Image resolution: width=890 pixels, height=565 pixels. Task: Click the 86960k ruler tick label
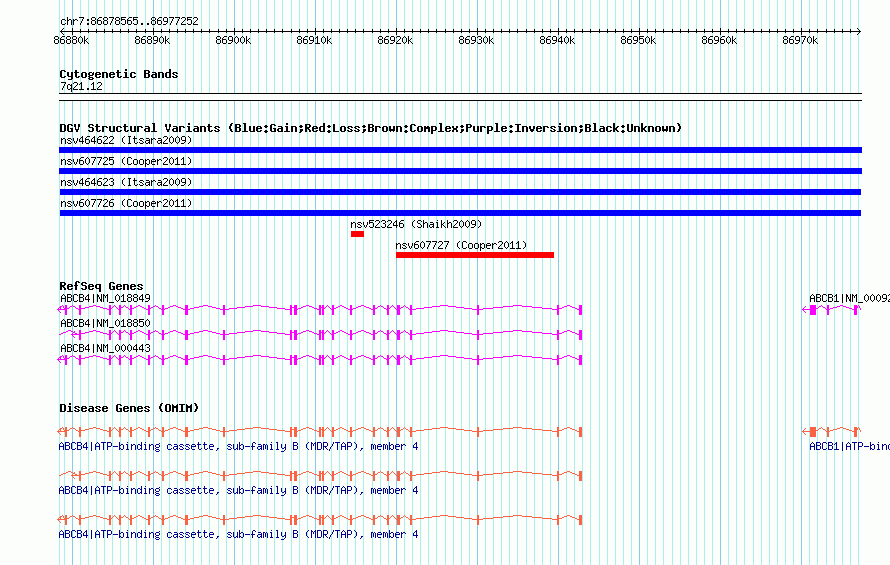[x=719, y=40]
